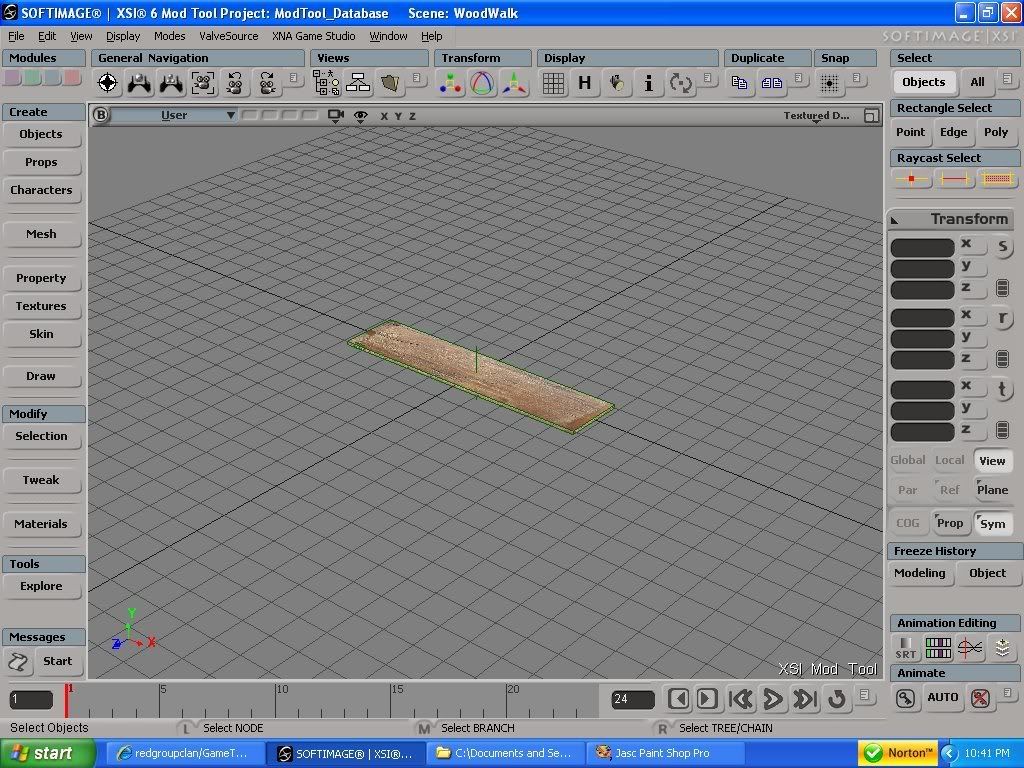This screenshot has width=1024, height=768.
Task: Expand Select panel options menu icon
Action: point(1008,78)
